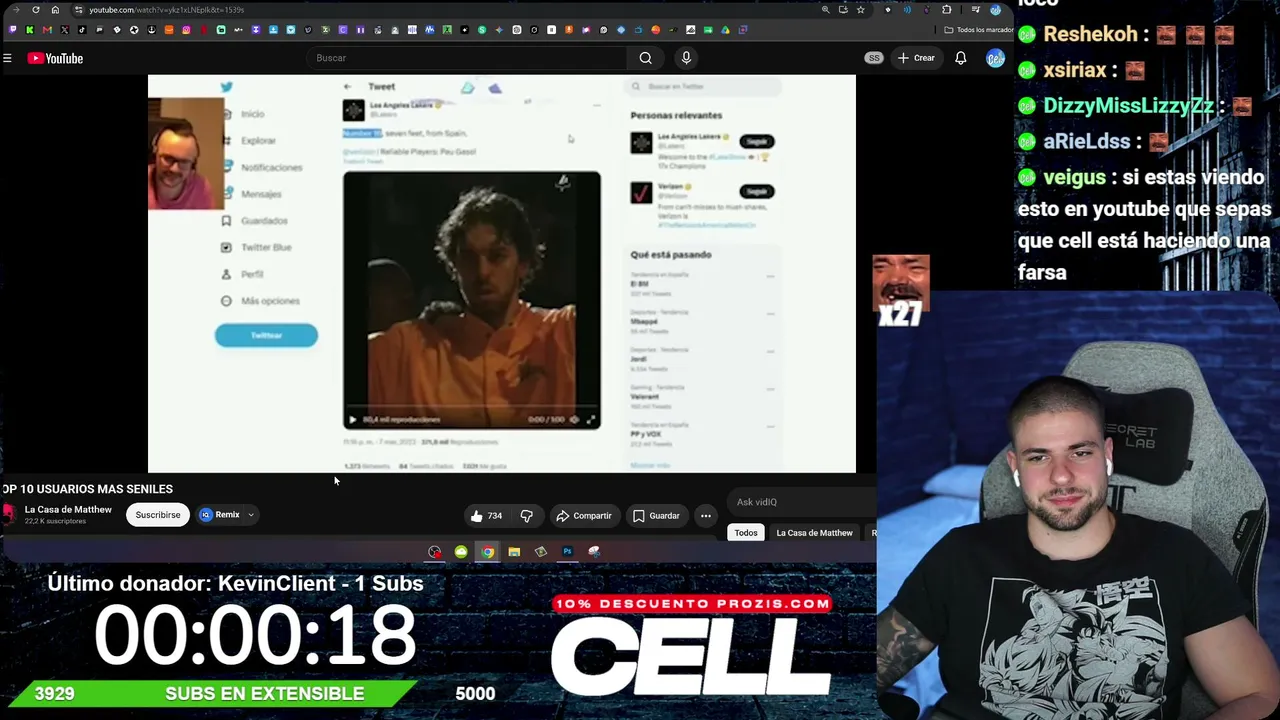This screenshot has height=720, width=1280.
Task: Open the Extensions puzzle menu
Action: 947,10
